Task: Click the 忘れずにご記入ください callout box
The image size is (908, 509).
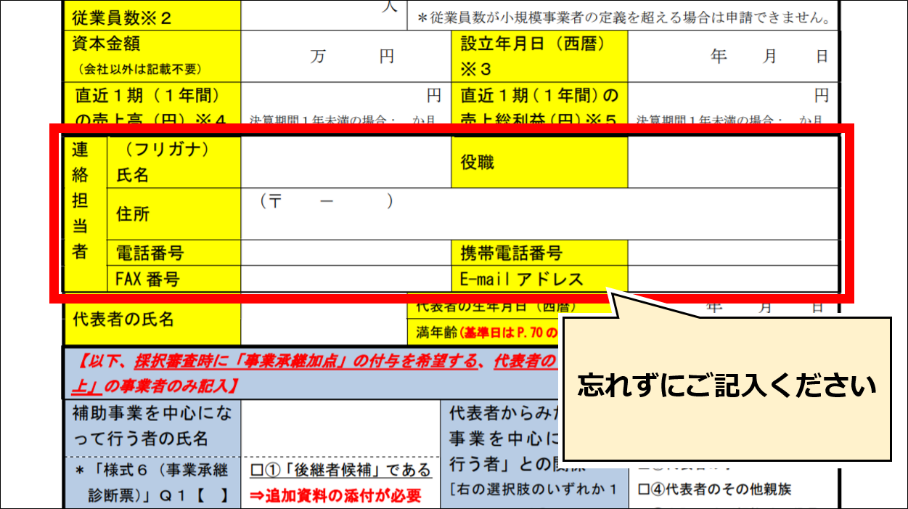Action: tap(726, 385)
